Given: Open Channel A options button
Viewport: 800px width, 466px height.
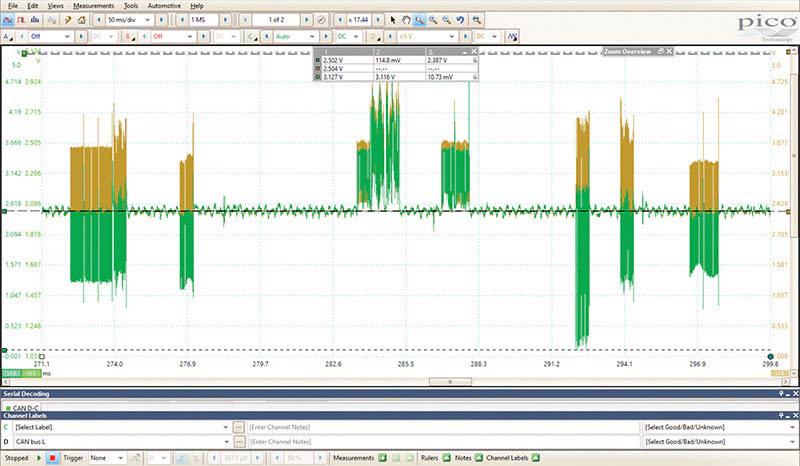Looking at the screenshot, I should click(8, 36).
